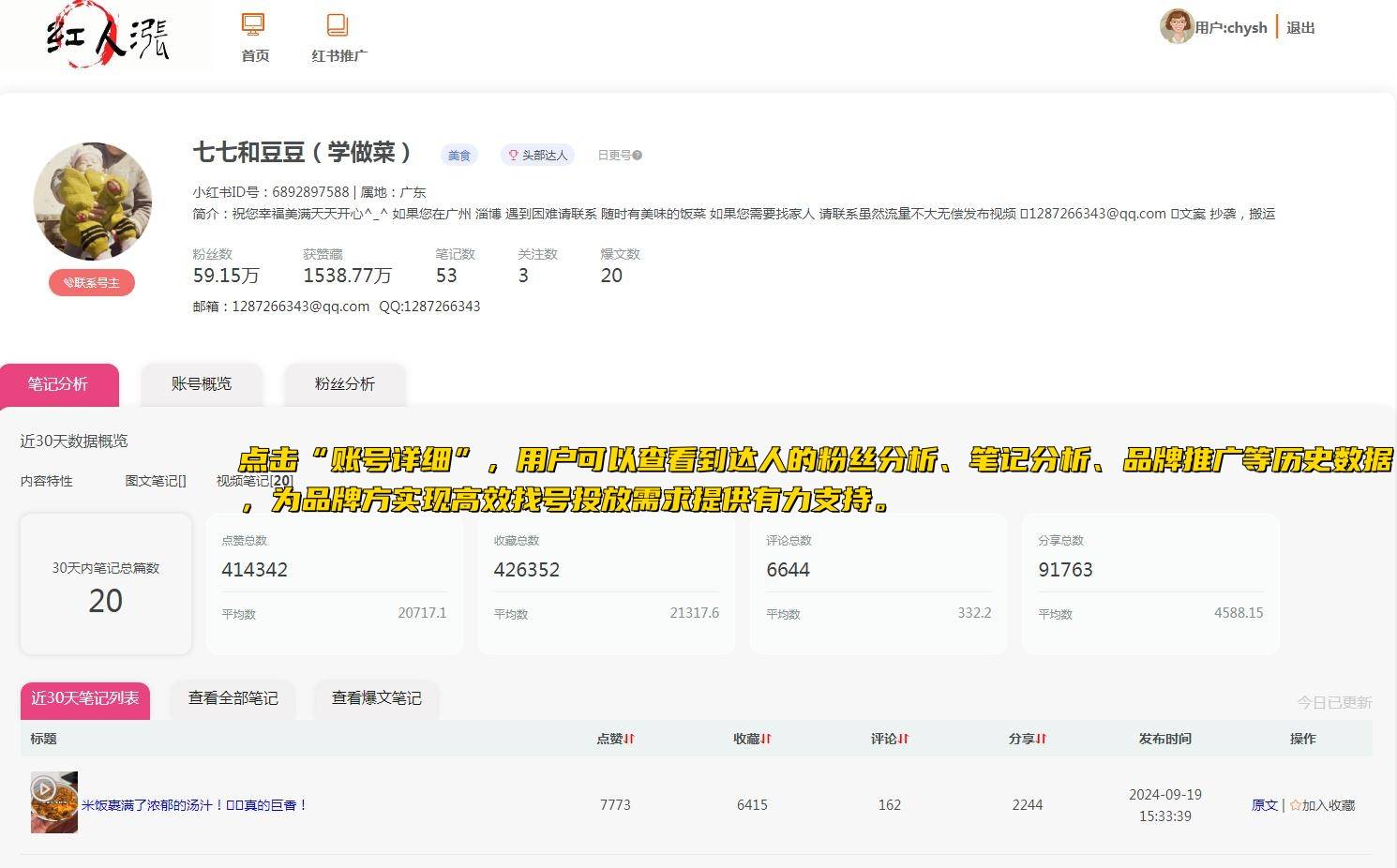The width and height of the screenshot is (1397, 868).
Task: Click the 头部达人 badge
Action: click(x=538, y=156)
